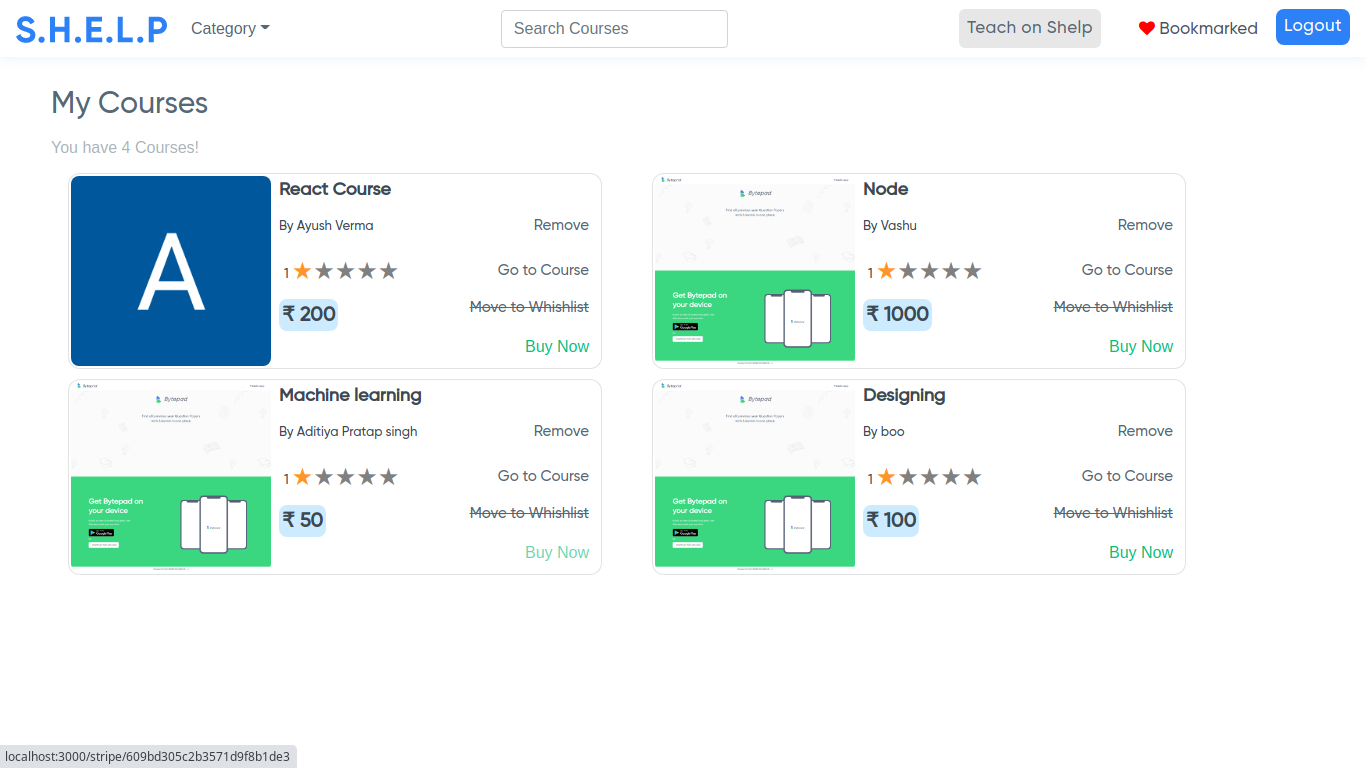Open the Node course thumbnail

tap(755, 271)
